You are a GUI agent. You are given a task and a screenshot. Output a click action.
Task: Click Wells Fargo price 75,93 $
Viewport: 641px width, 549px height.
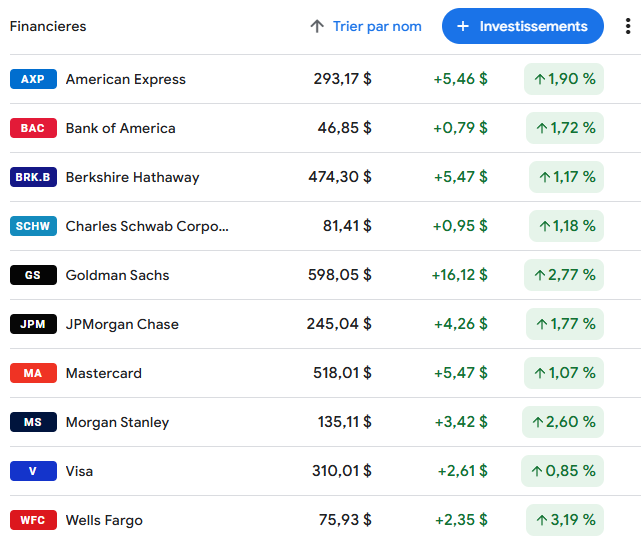[345, 520]
